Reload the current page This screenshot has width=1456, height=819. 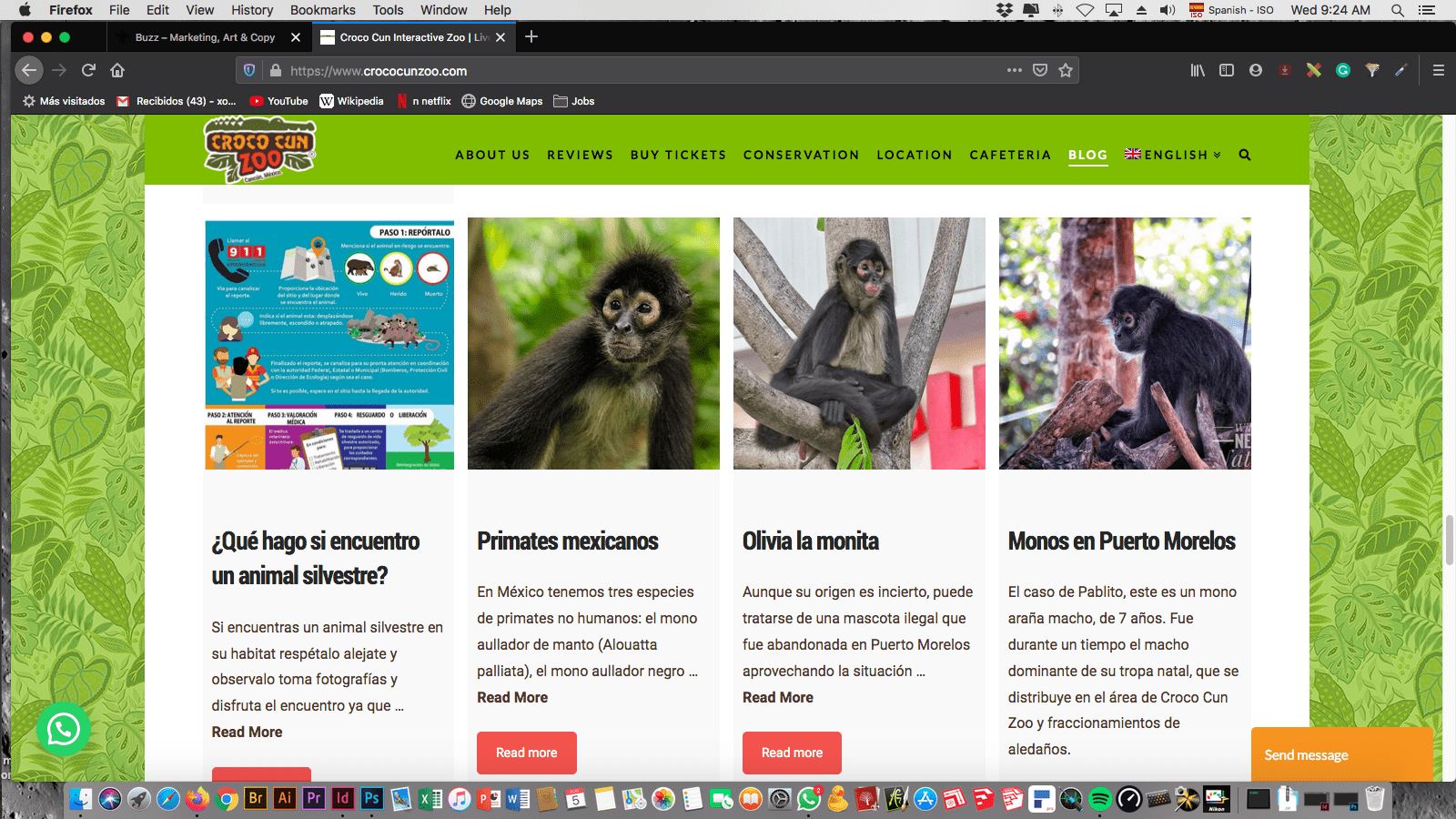88,70
